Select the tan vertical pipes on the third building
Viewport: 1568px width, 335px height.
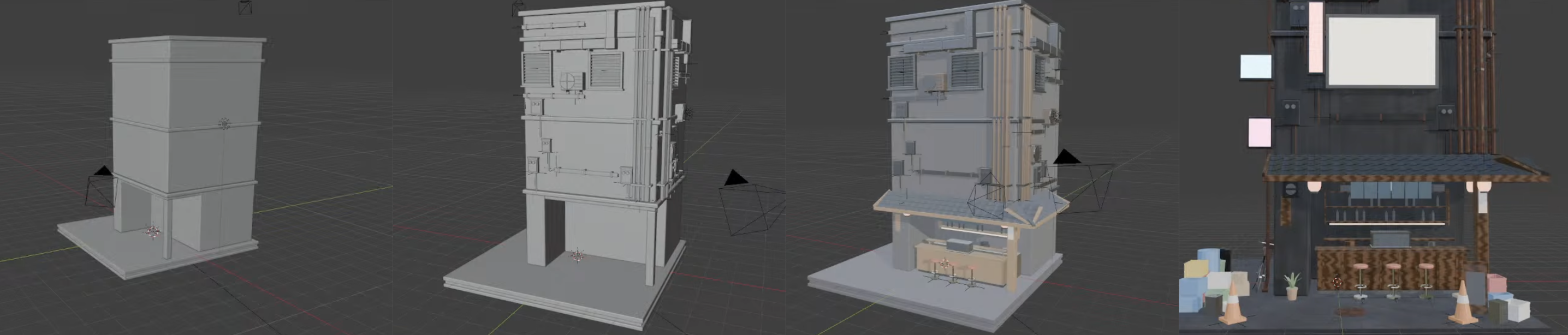pyautogui.click(x=1013, y=103)
